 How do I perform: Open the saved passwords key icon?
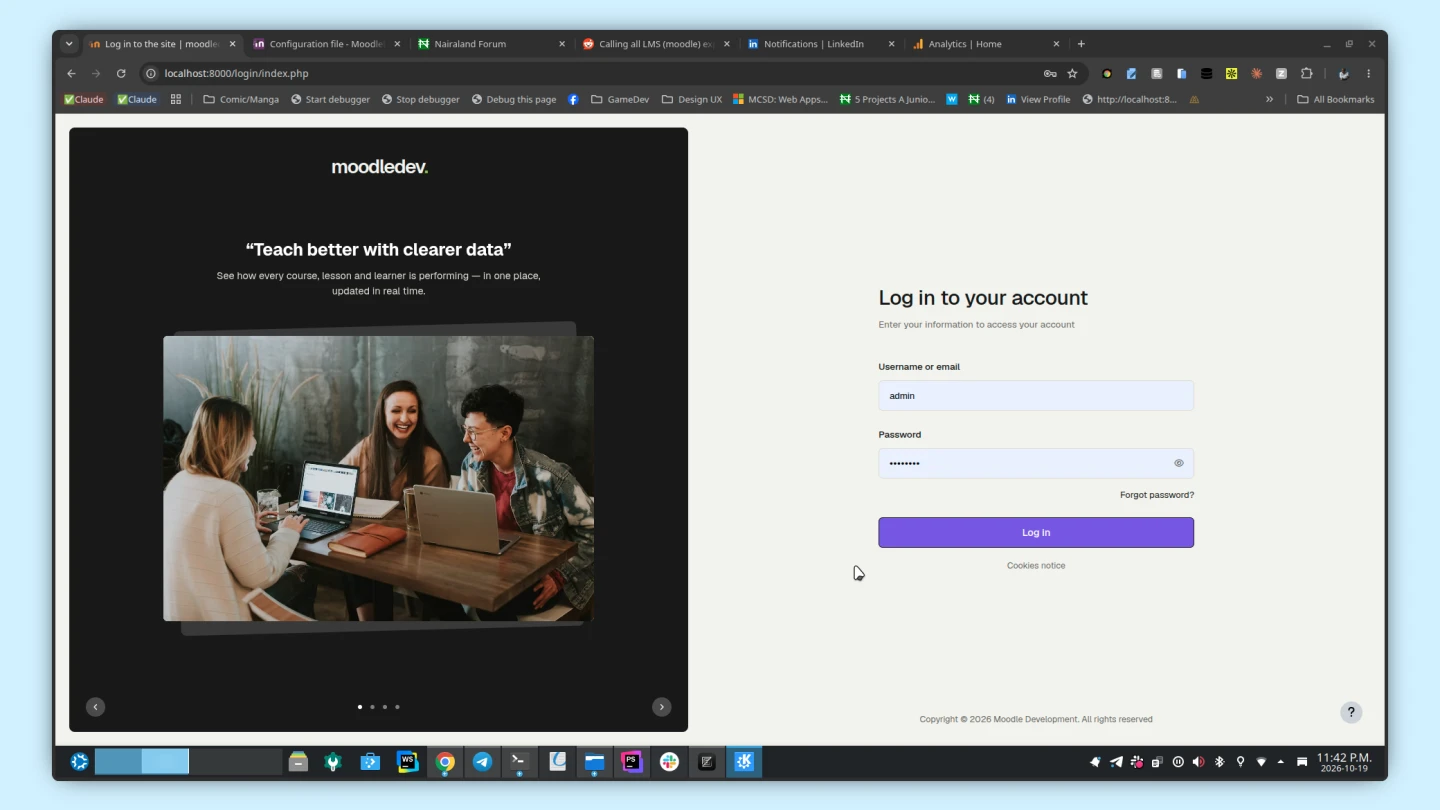[1050, 73]
